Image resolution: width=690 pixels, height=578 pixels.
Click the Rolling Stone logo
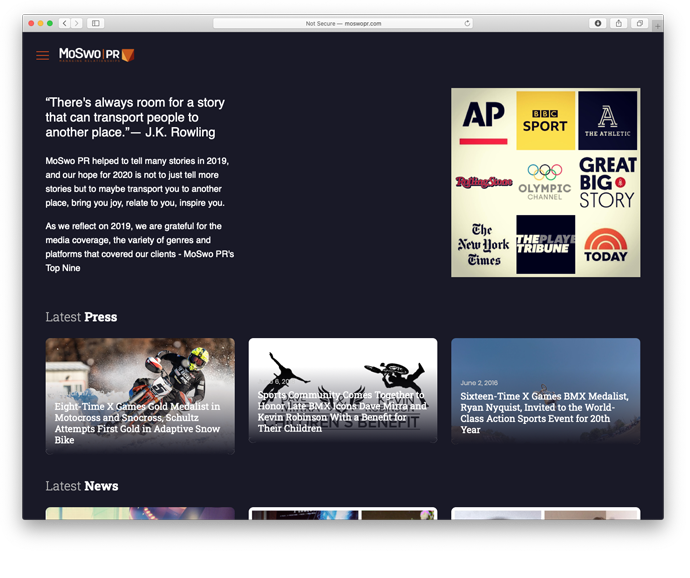point(484,182)
